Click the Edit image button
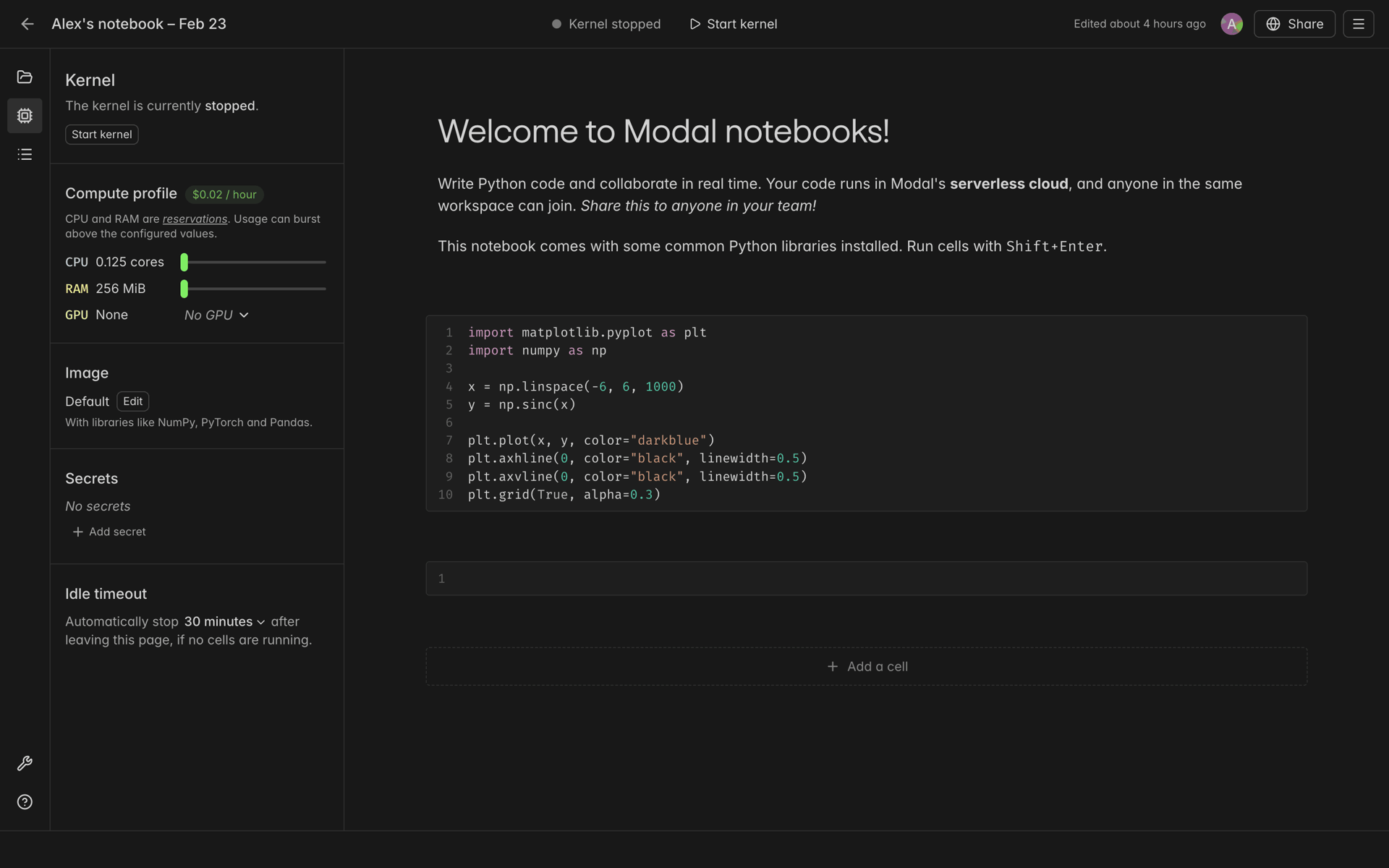The image size is (1389, 868). [132, 401]
